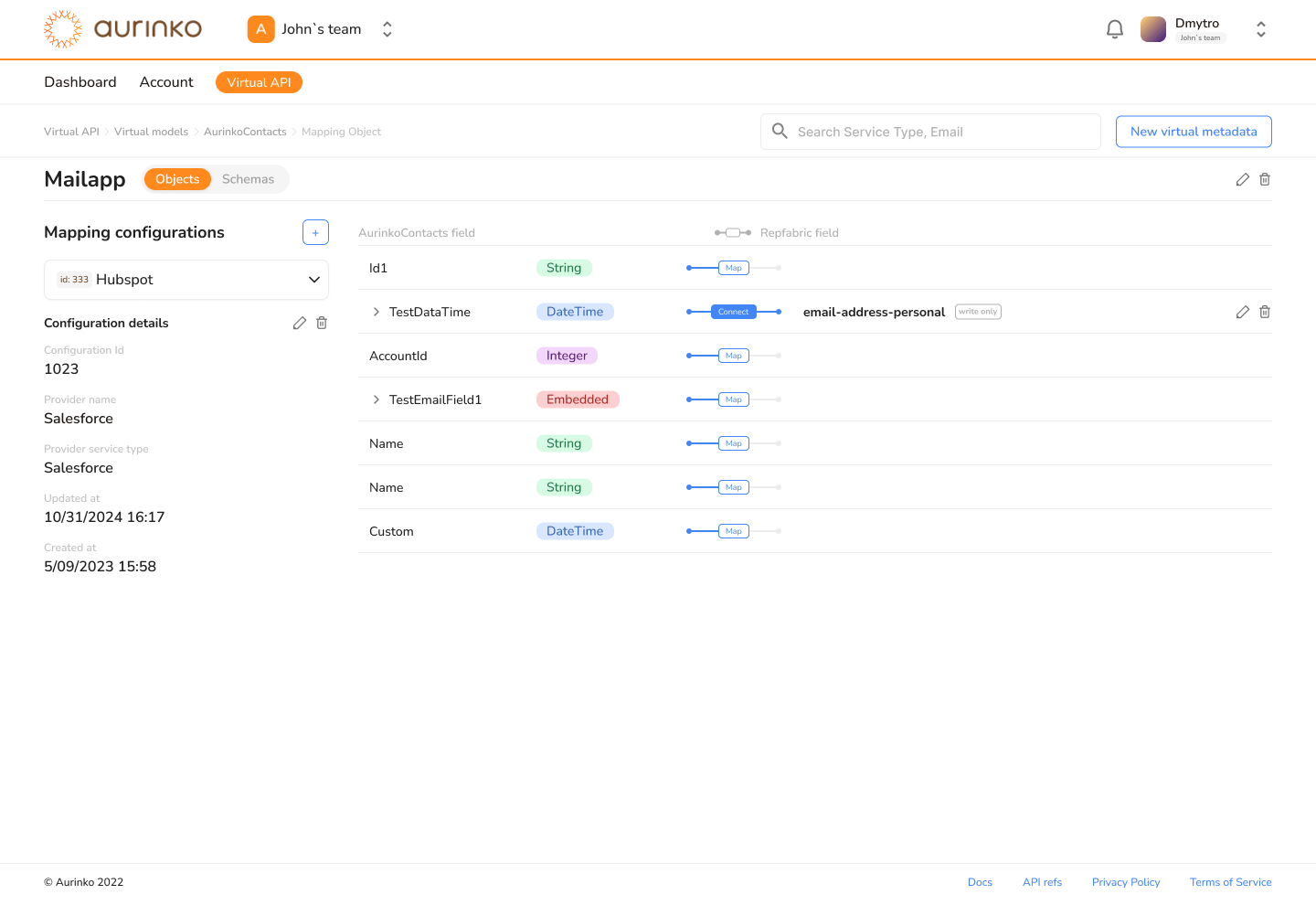Toggle the Map switch on the AccountId row
Screen dimensions: 1316x905
pos(733,355)
